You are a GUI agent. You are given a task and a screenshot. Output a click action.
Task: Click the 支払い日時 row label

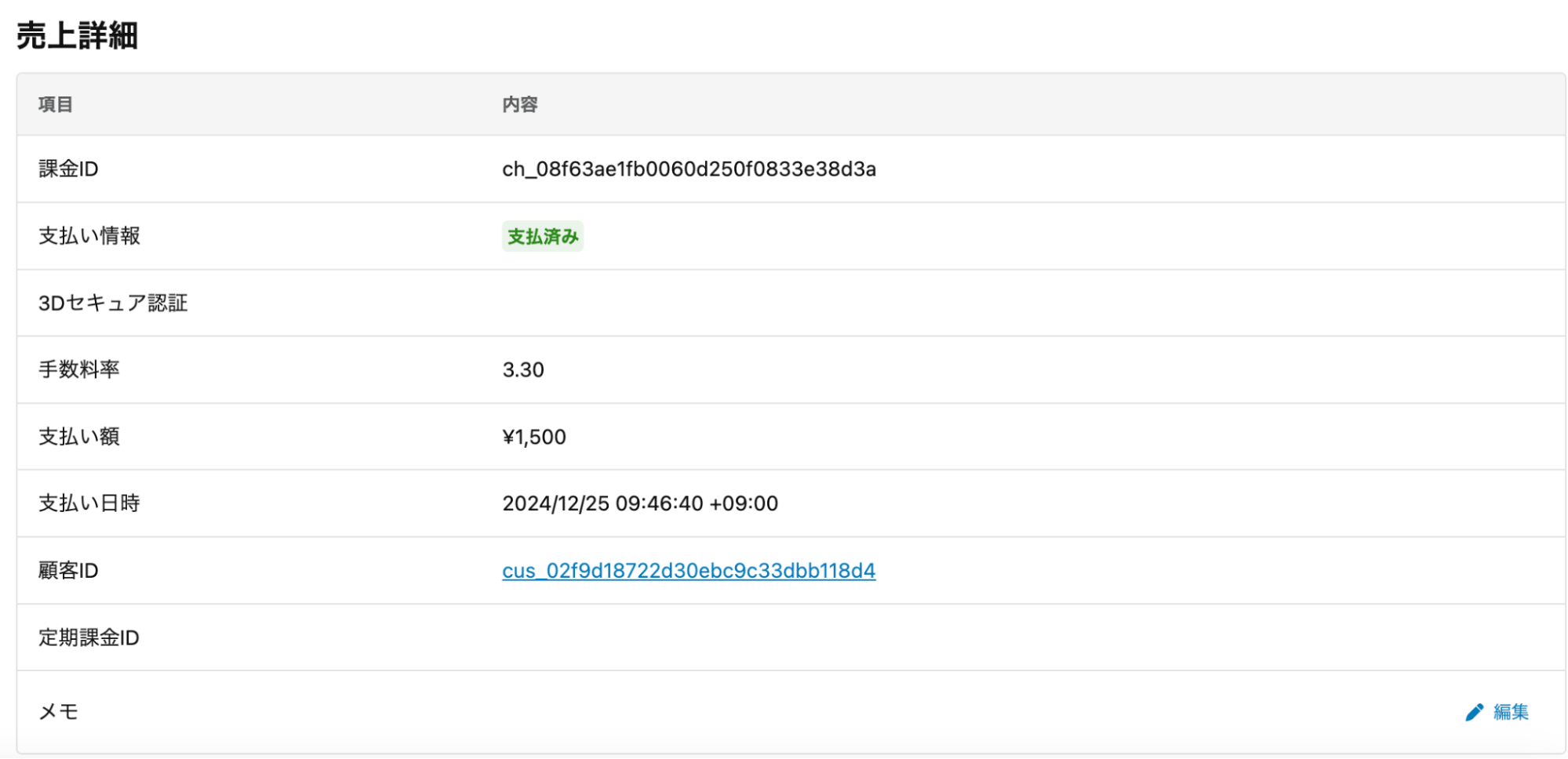coord(89,503)
